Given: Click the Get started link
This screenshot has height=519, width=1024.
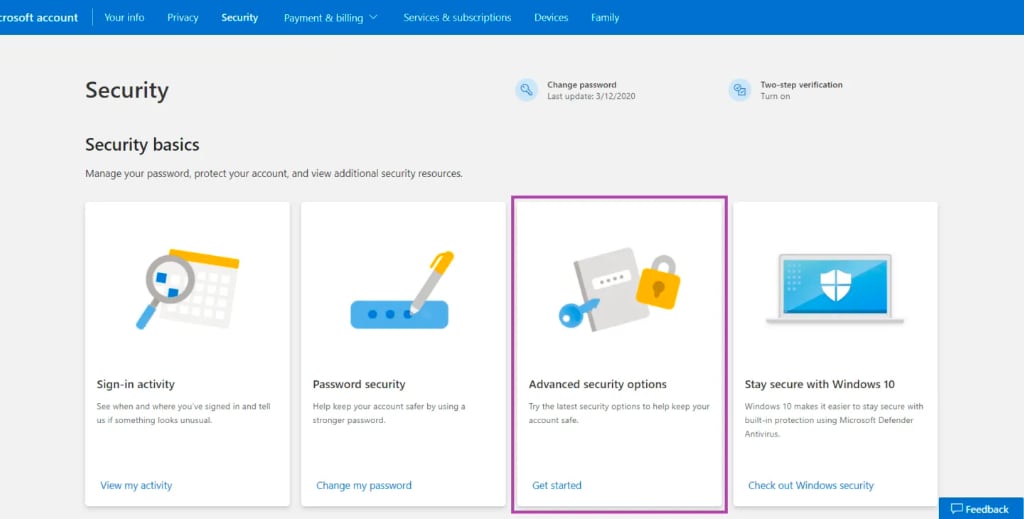Looking at the screenshot, I should pos(556,485).
